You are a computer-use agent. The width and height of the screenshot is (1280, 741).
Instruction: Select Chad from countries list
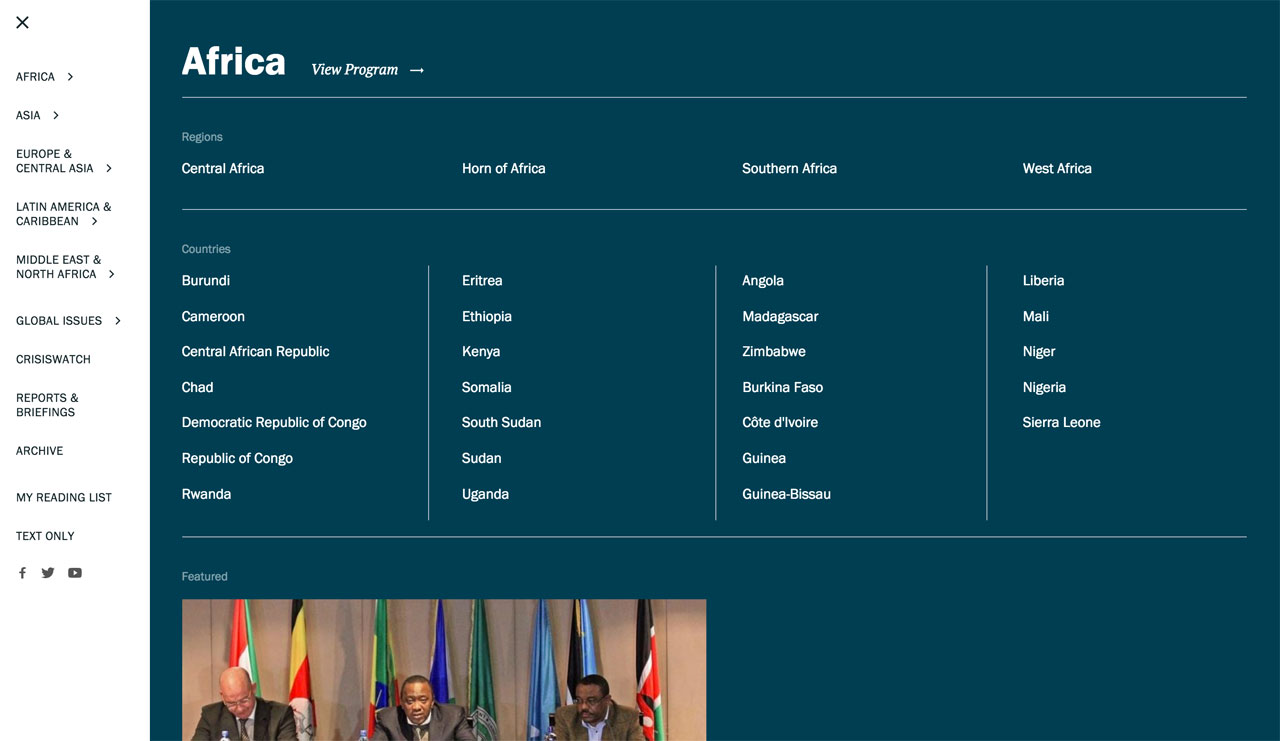click(197, 387)
